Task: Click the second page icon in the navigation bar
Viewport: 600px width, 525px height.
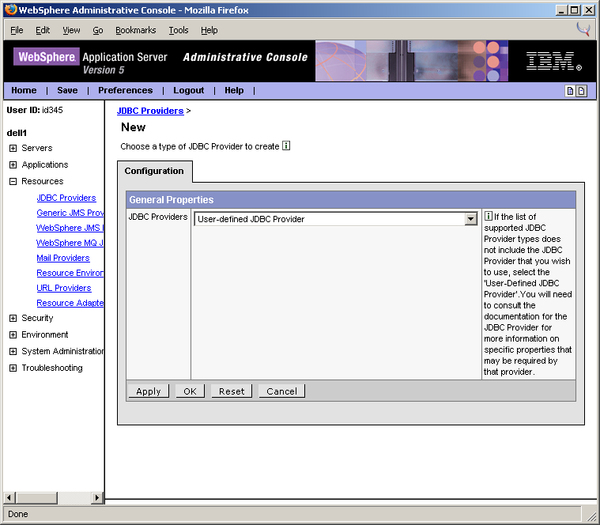Action: 581,91
